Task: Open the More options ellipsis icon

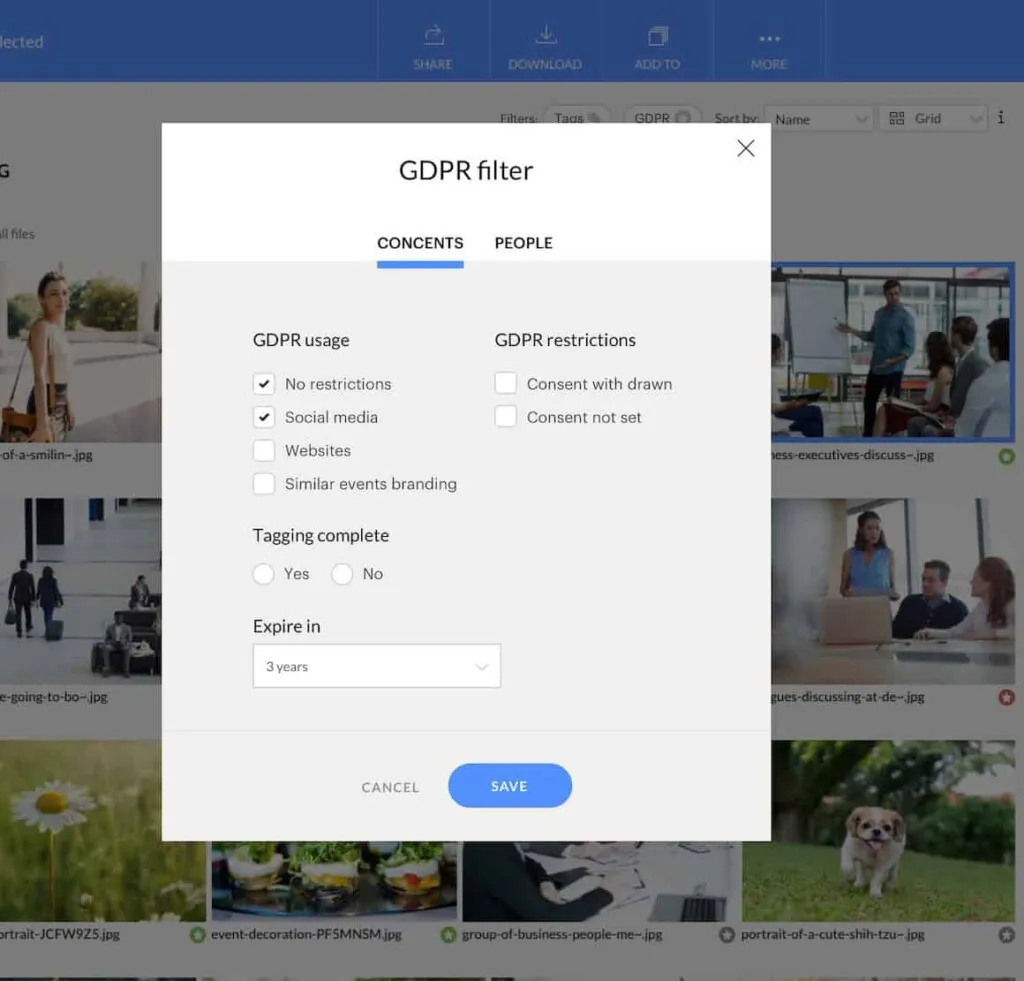Action: [x=769, y=39]
